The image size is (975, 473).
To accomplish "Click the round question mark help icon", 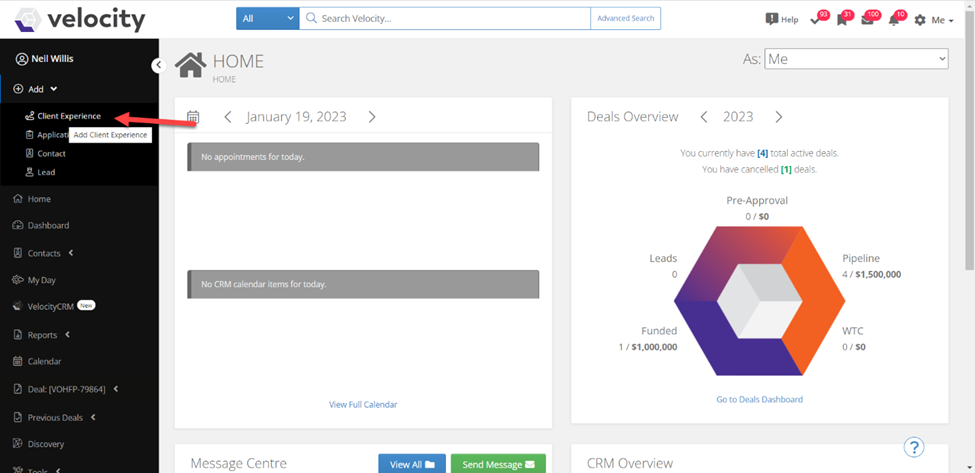I will coord(914,447).
